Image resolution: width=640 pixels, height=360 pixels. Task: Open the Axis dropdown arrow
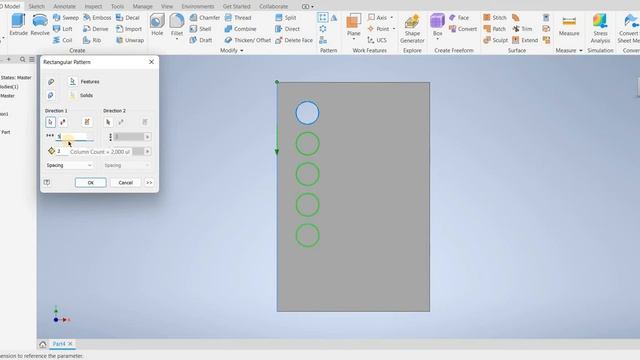[392, 18]
